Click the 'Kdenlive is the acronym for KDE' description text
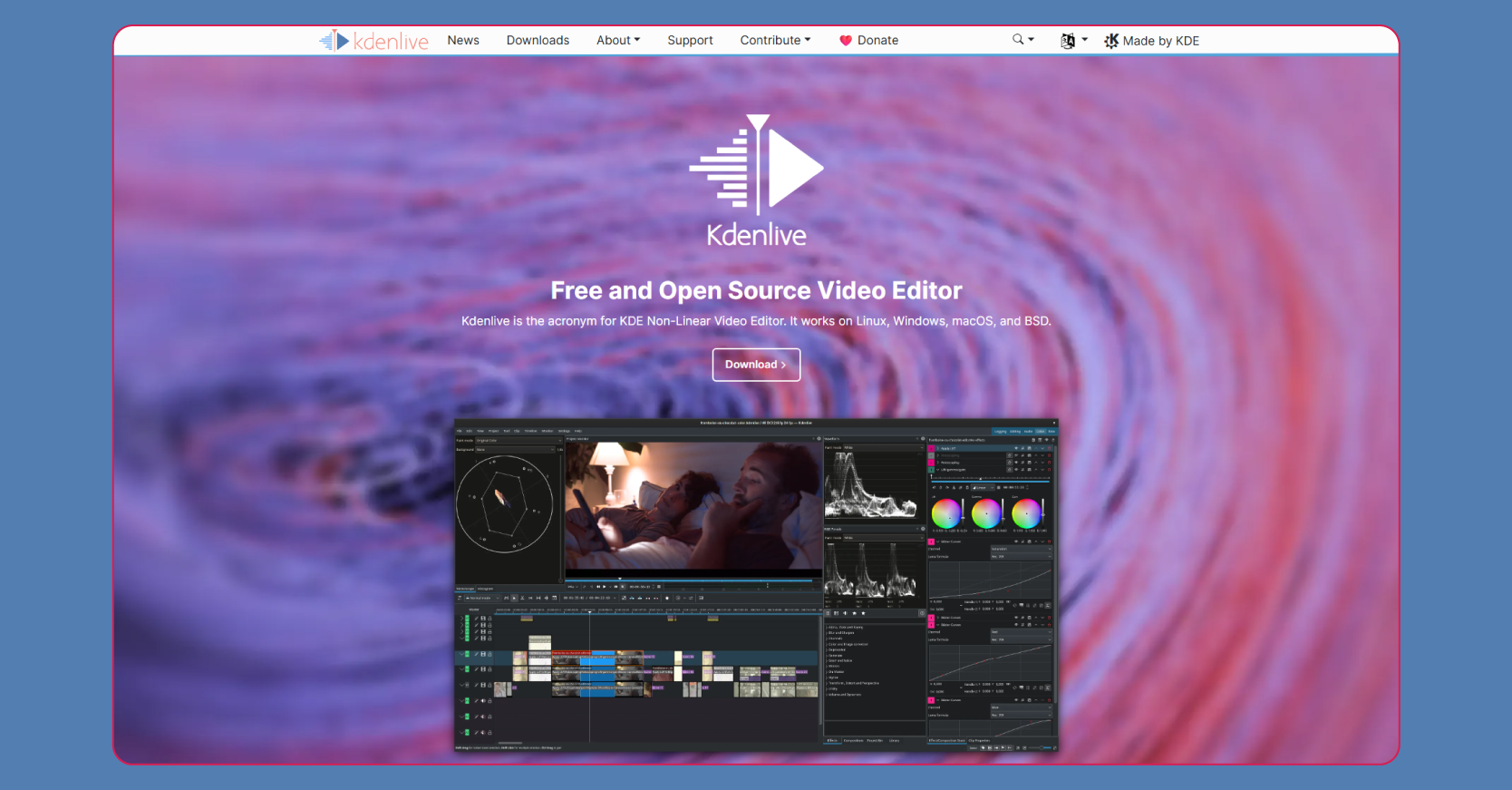The width and height of the screenshot is (1512, 790). (756, 321)
